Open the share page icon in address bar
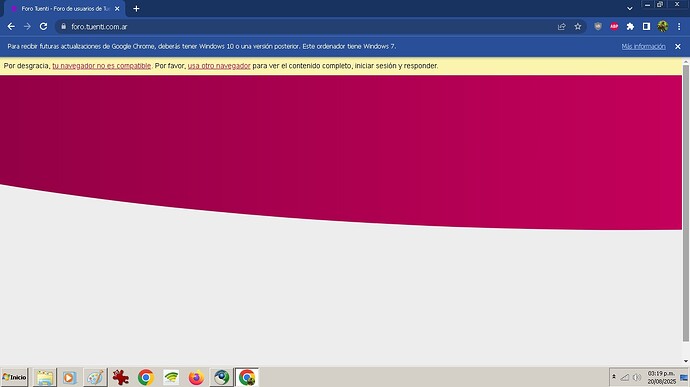 pos(562,26)
